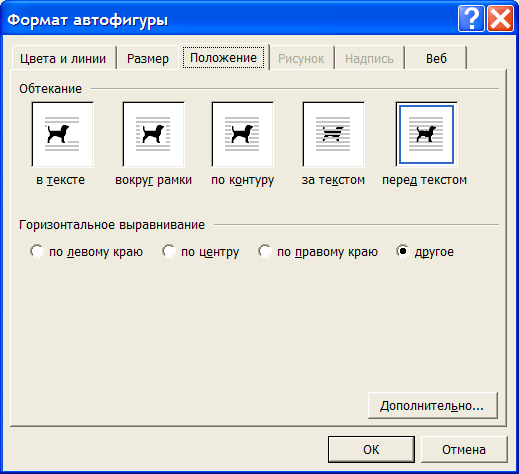Select 'по центру' alignment radio
The width and height of the screenshot is (519, 474).
(169, 251)
